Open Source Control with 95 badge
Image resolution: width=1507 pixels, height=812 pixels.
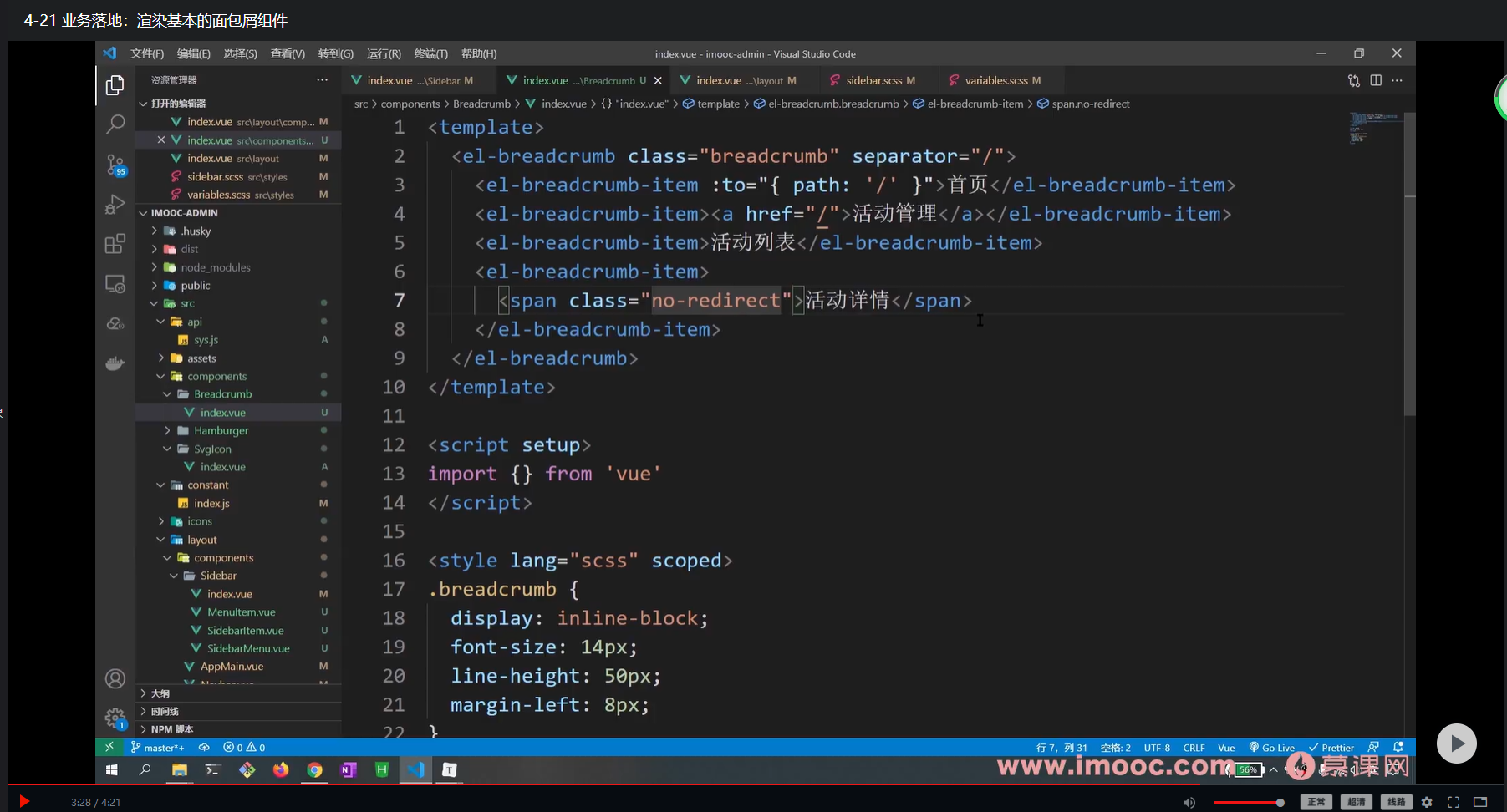click(x=115, y=165)
